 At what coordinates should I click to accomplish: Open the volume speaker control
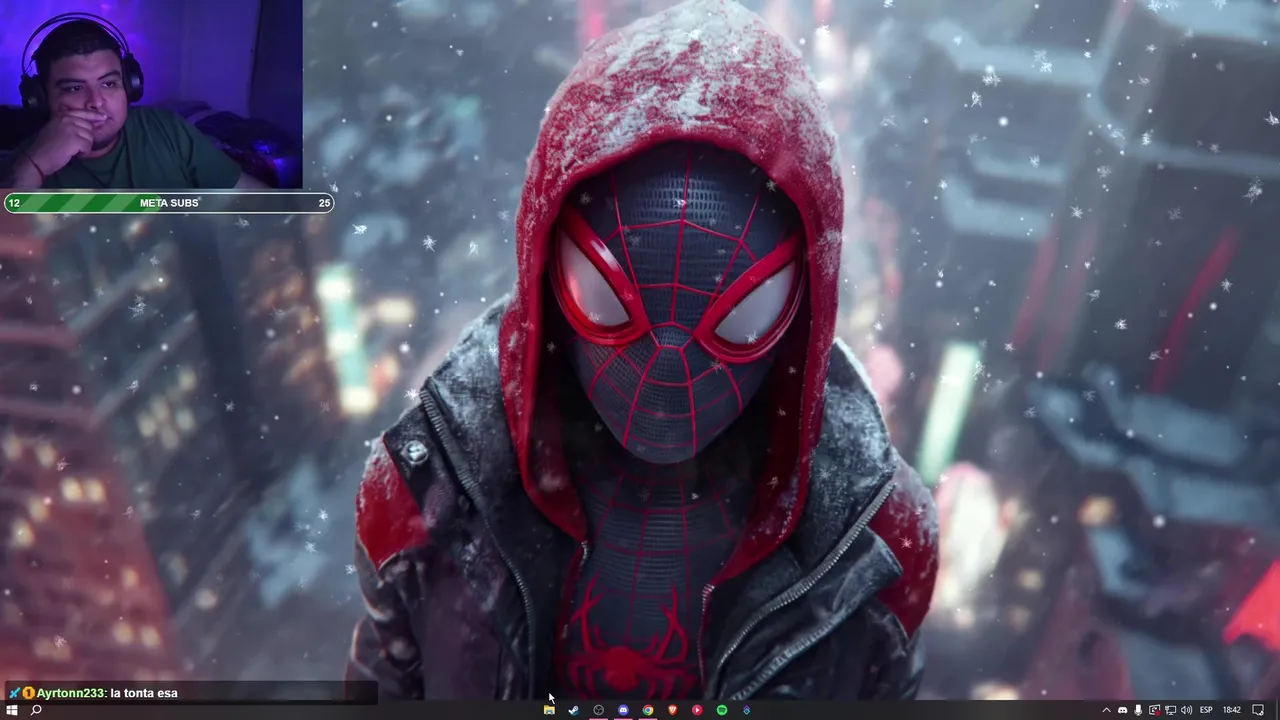pos(1187,710)
